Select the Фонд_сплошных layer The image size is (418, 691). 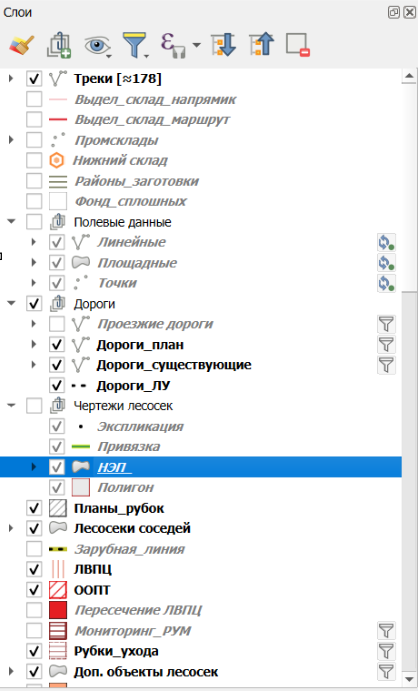coord(130,202)
